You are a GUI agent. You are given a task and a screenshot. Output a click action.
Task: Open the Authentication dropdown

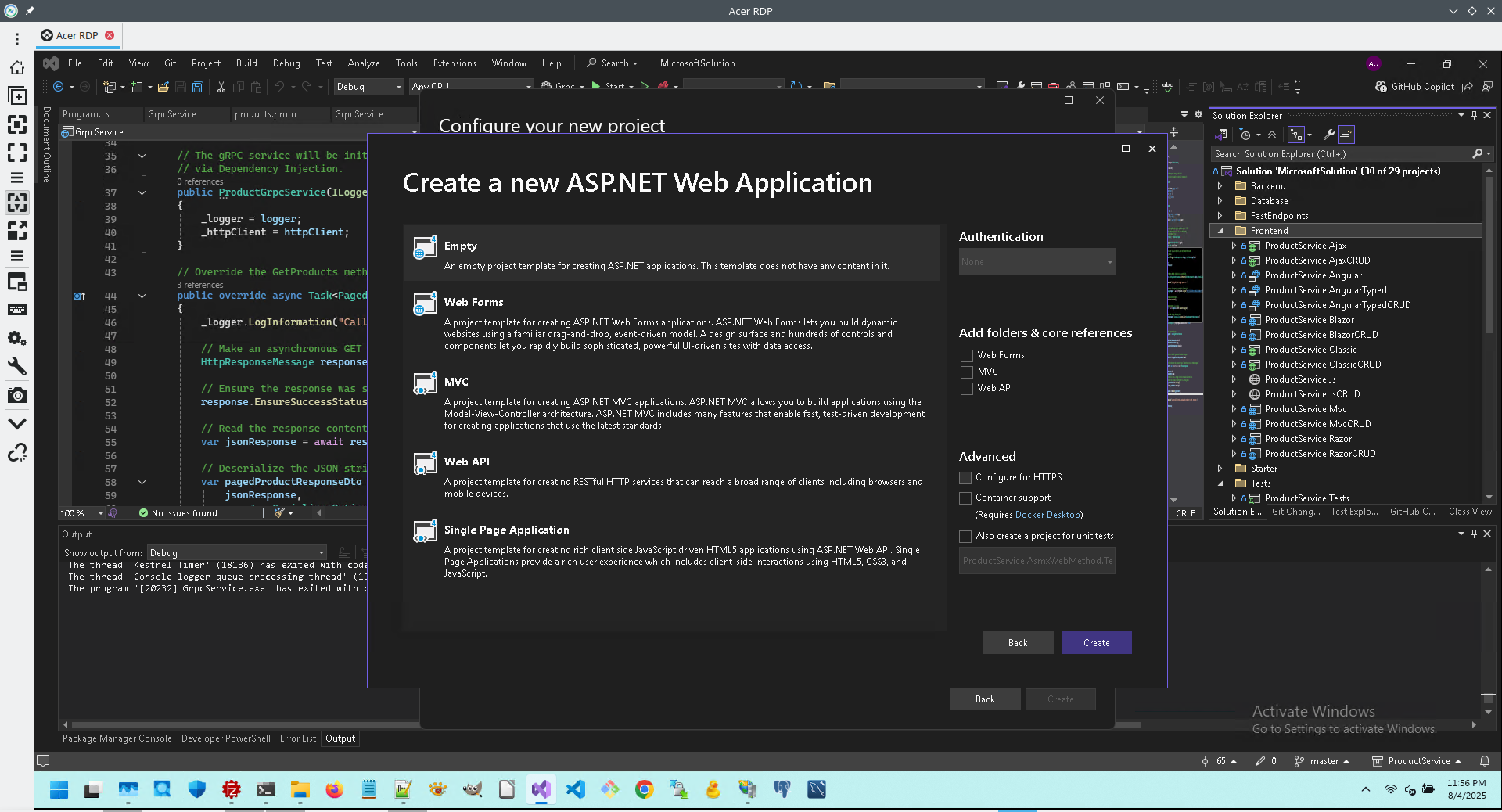[1037, 262]
